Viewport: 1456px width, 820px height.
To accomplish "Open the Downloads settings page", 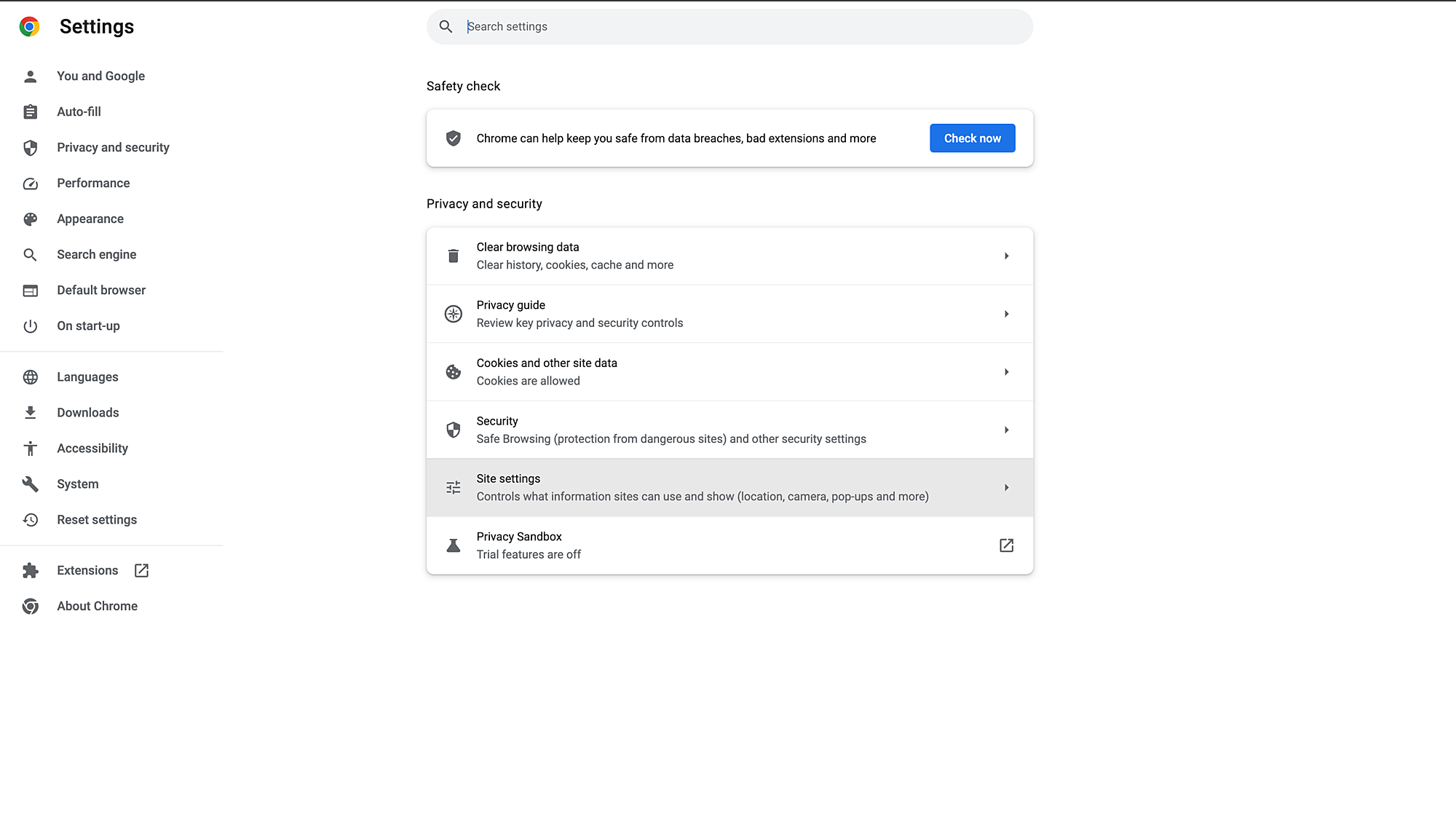I will 87,413.
